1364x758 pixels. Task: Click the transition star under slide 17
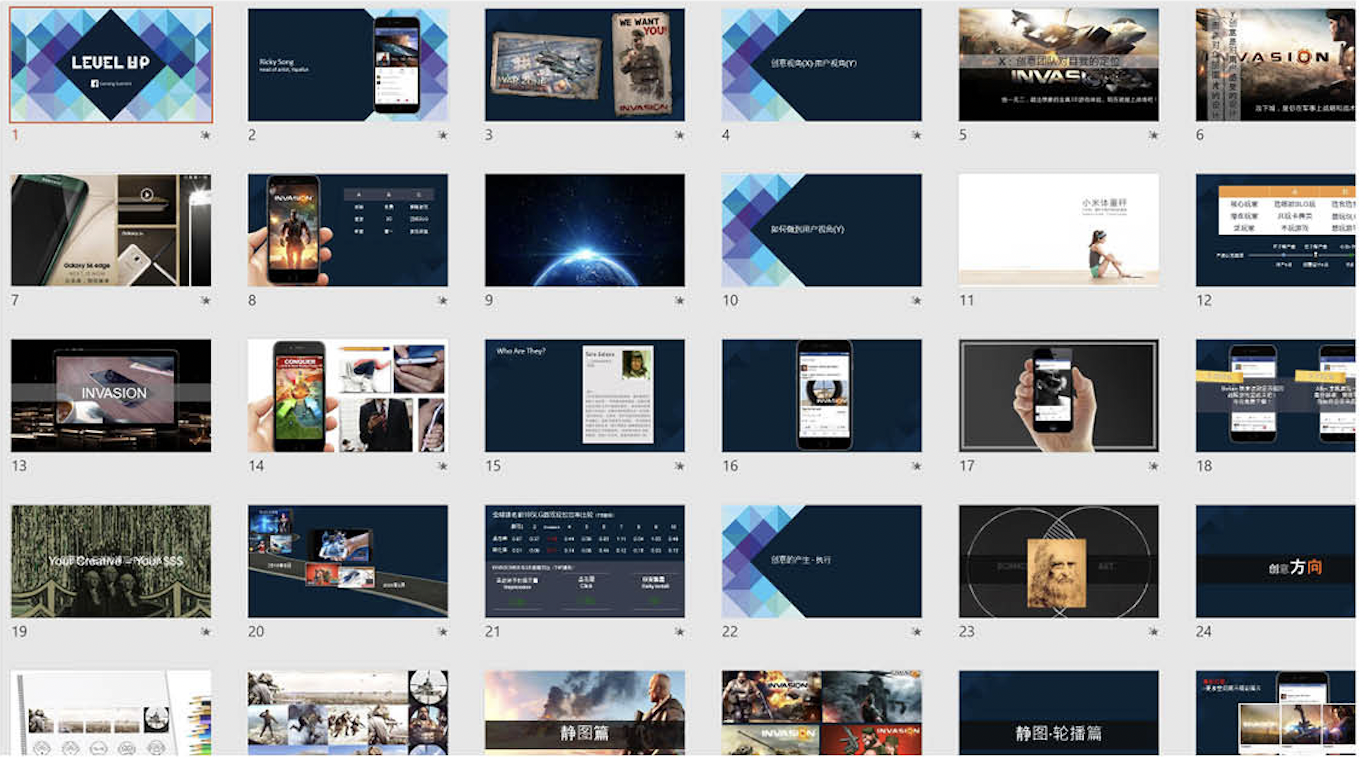tap(1153, 466)
